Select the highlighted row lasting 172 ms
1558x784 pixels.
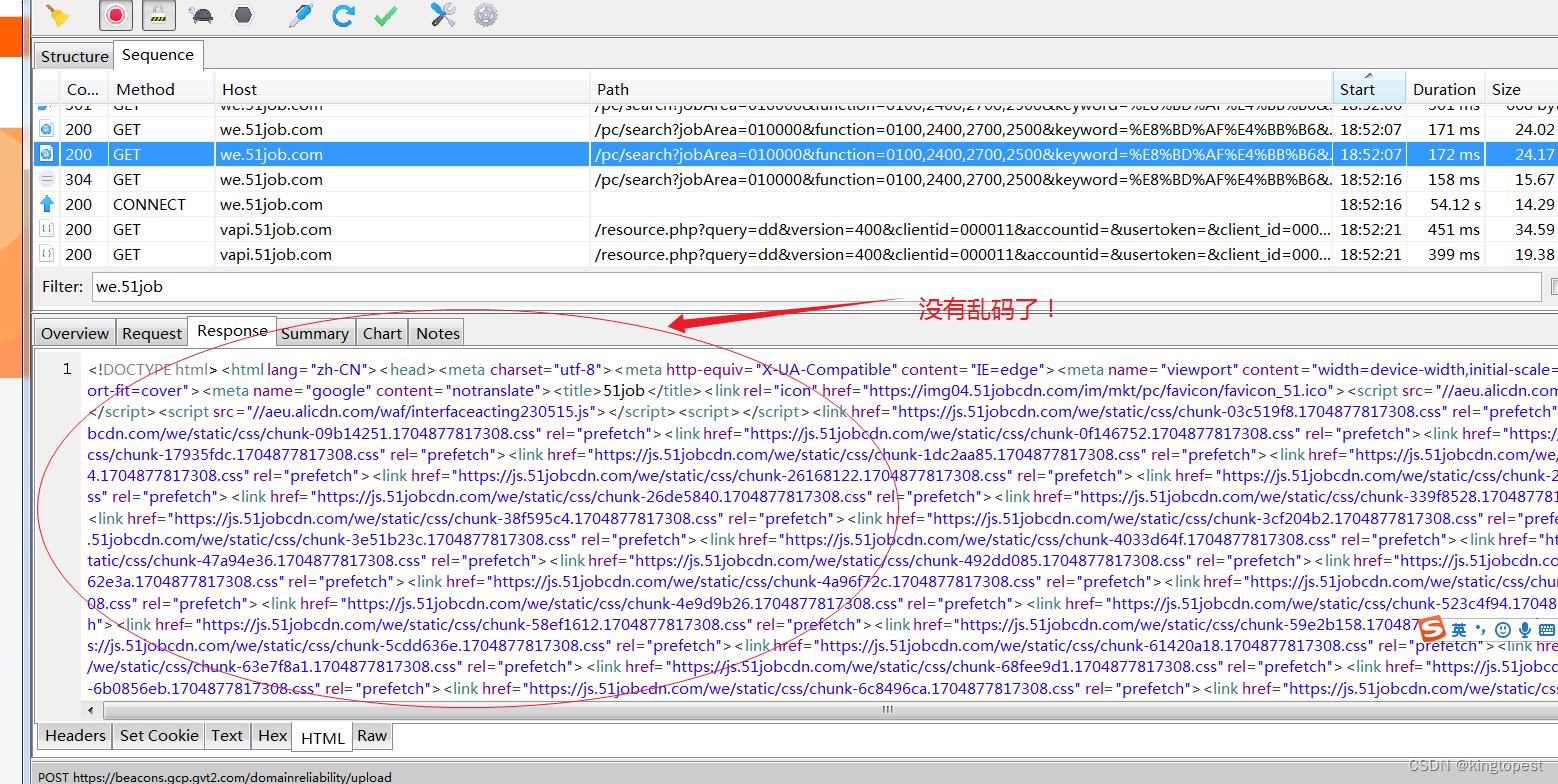796,155
